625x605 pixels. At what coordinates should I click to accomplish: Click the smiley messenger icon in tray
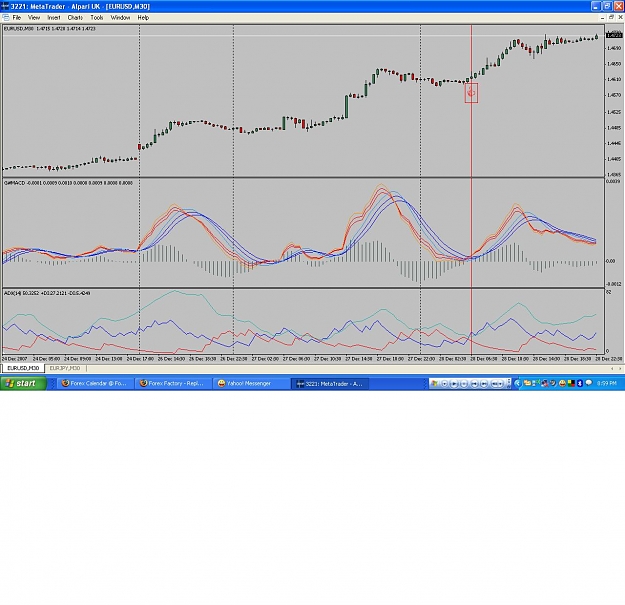pos(562,383)
